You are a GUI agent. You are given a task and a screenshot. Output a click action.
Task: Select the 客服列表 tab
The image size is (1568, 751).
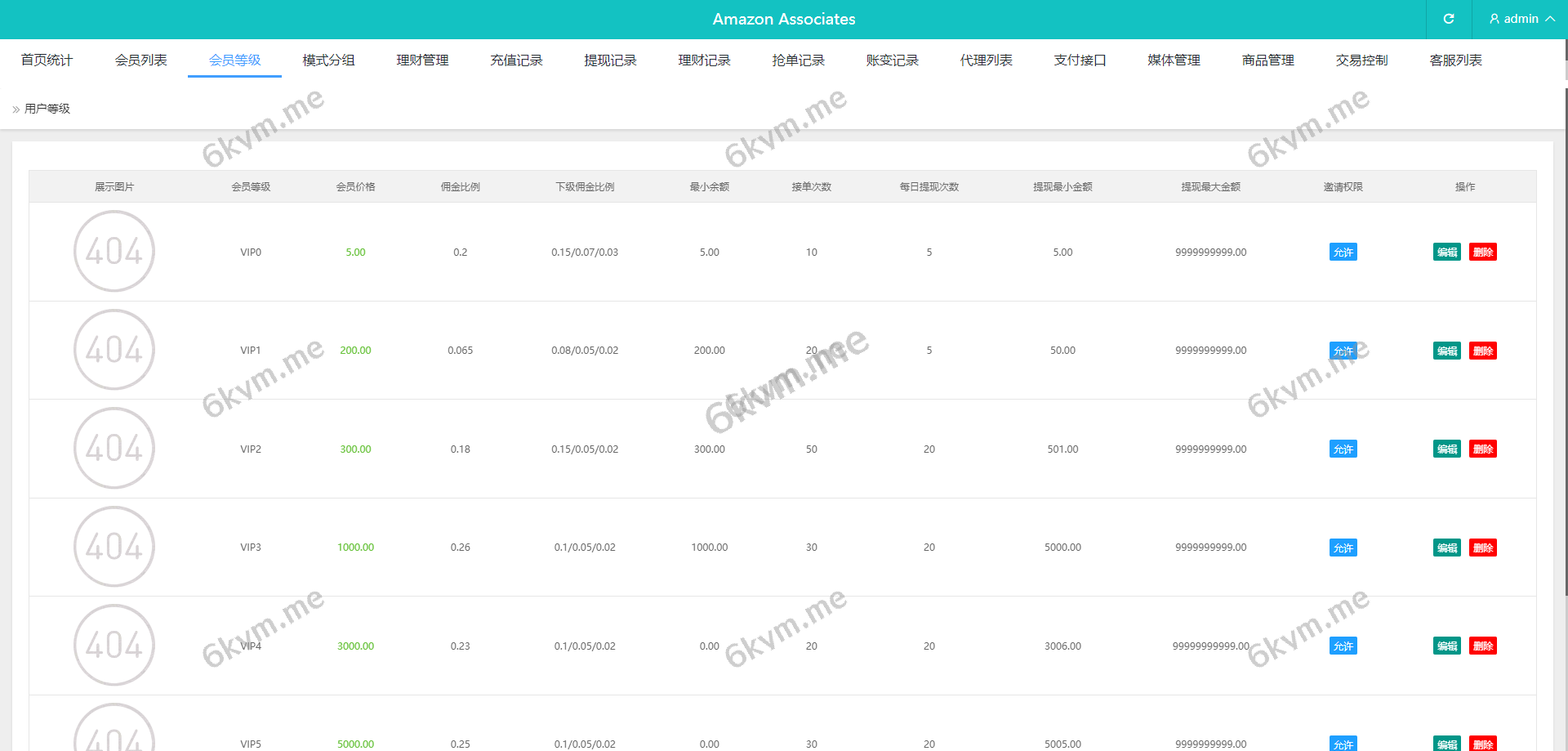[x=1455, y=60]
